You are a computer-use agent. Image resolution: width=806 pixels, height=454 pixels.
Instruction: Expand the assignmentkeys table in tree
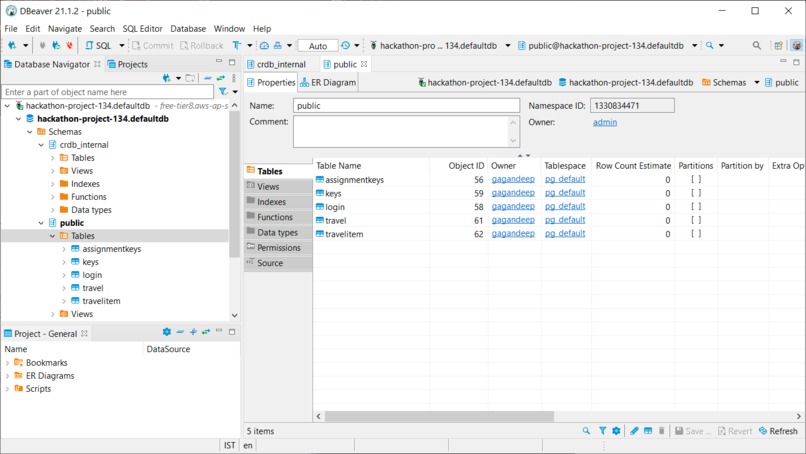[64, 249]
